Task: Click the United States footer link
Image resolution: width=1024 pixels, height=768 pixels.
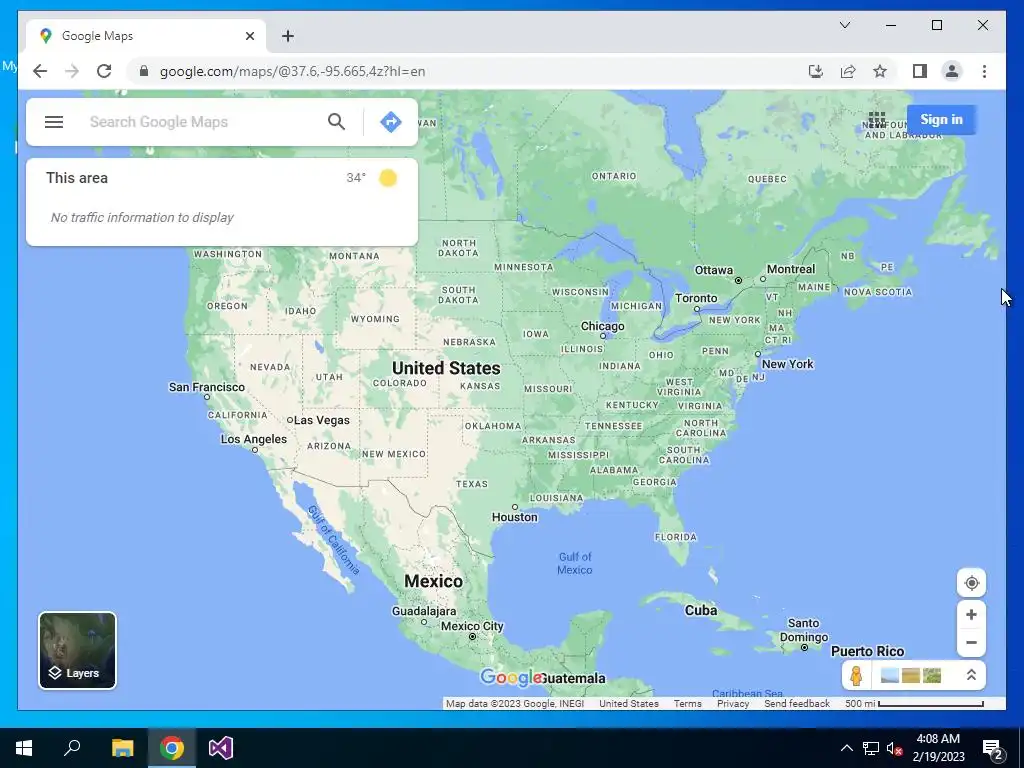Action: pyautogui.click(x=628, y=703)
